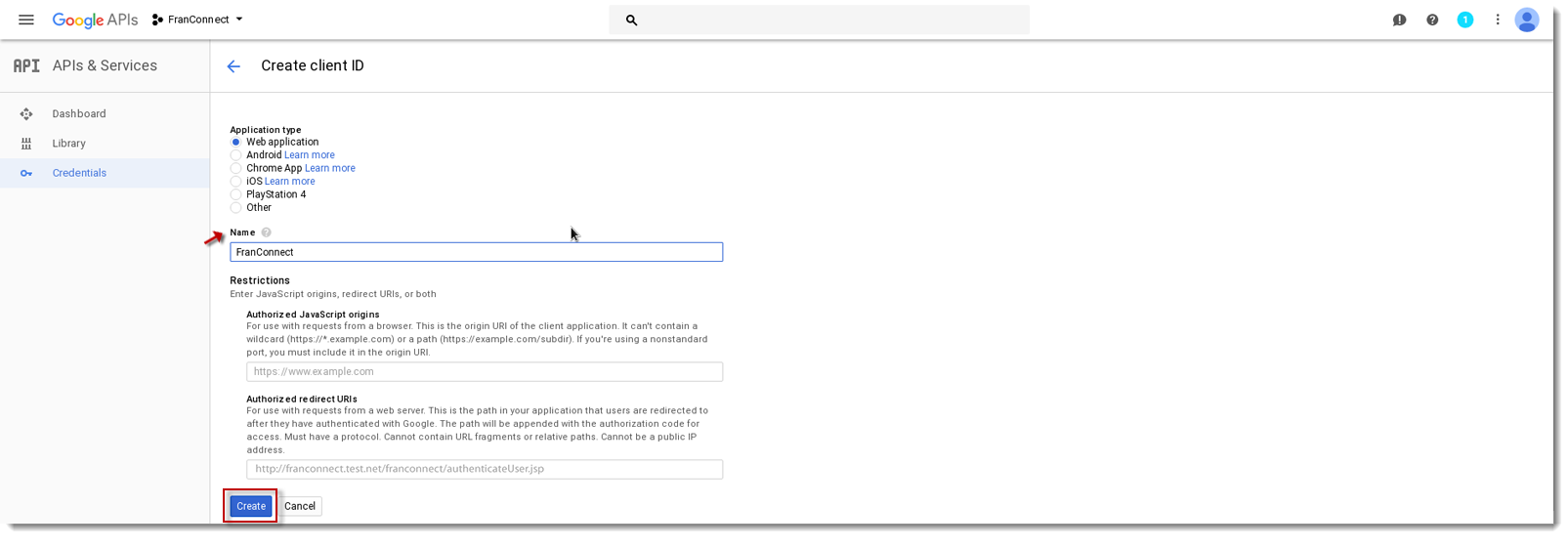Select Android application type
Image resolution: width=1568 pixels, height=548 pixels.
click(x=235, y=155)
